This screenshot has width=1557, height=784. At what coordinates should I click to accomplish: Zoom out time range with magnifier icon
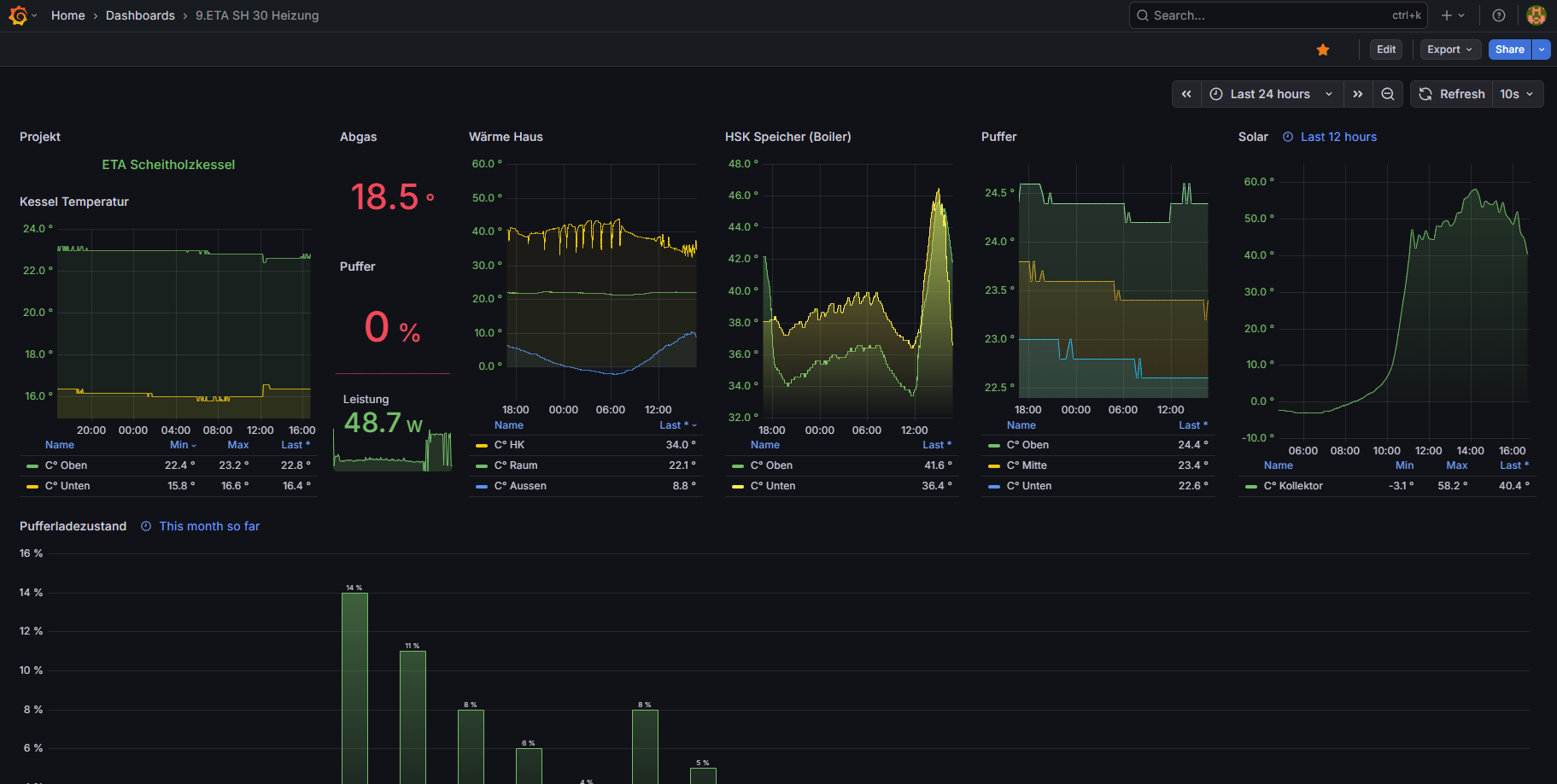click(1388, 94)
